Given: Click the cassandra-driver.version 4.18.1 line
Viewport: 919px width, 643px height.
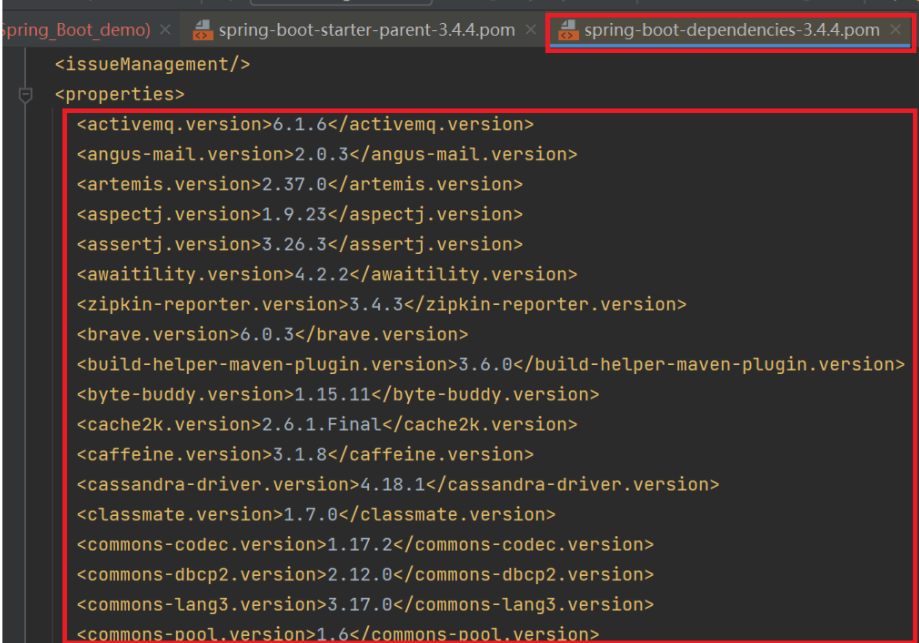Looking at the screenshot, I should pyautogui.click(x=398, y=484).
